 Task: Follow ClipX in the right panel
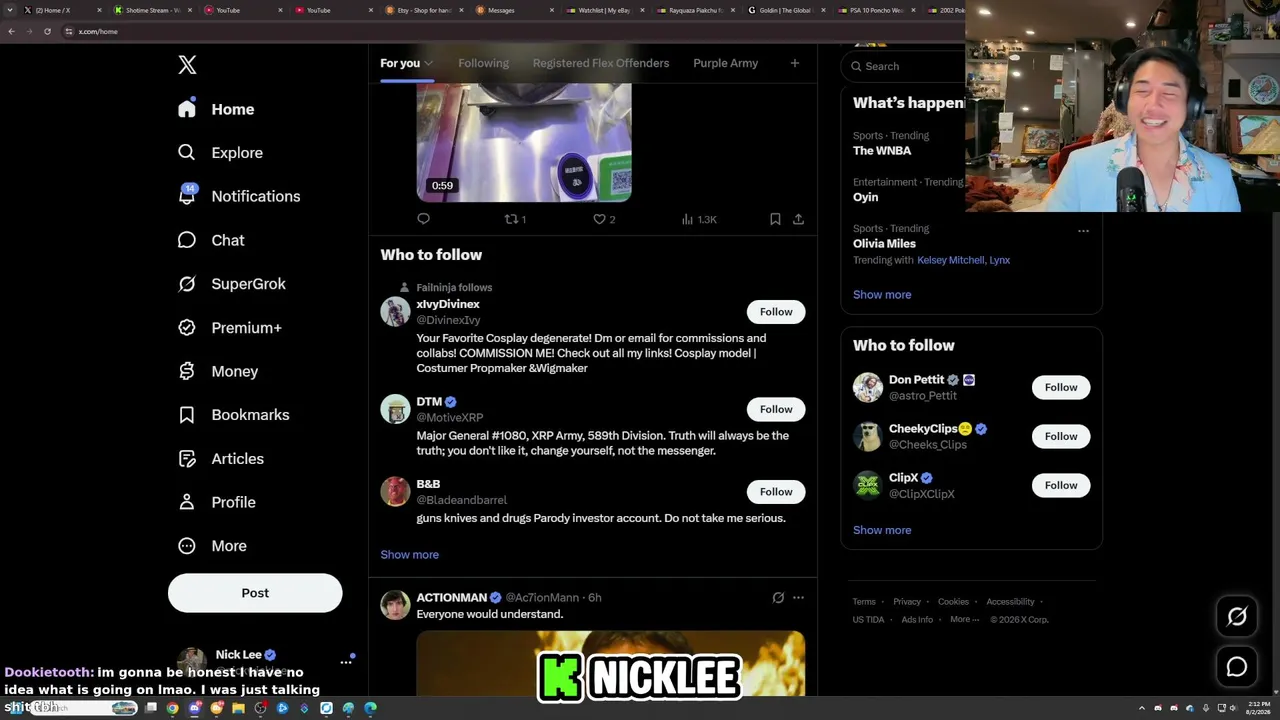1061,486
